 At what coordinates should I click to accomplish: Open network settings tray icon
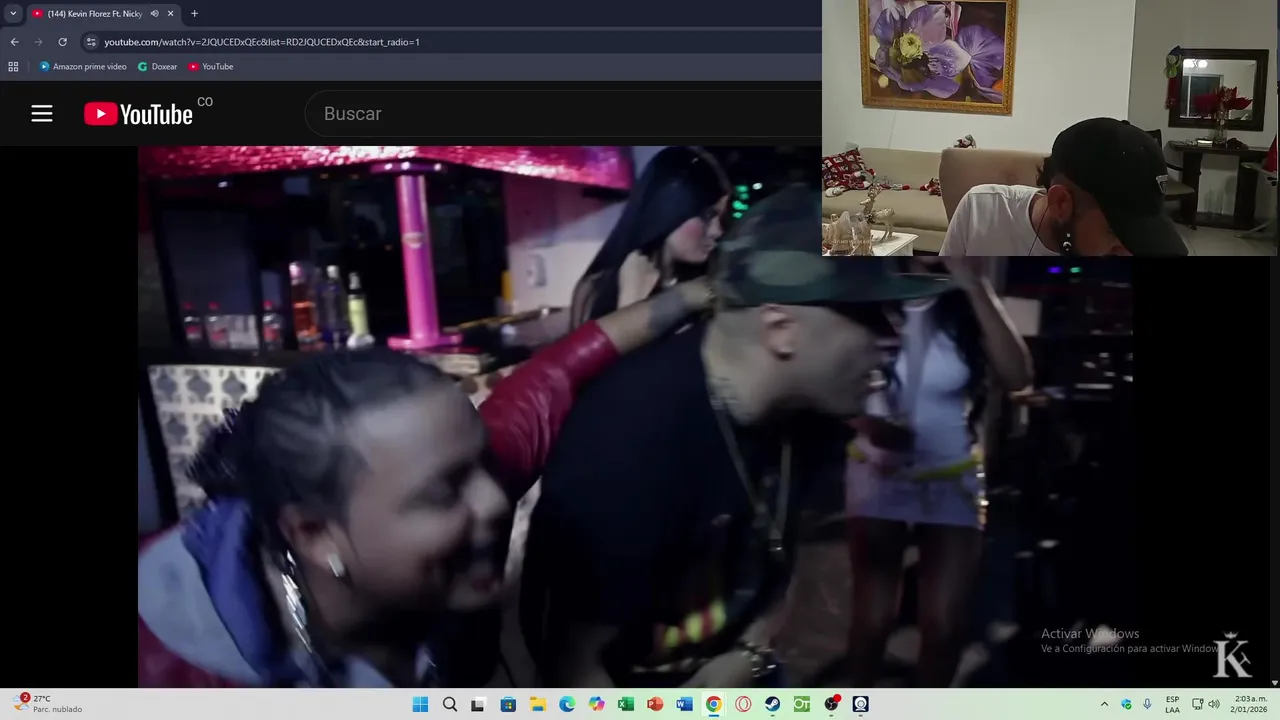tap(1197, 704)
